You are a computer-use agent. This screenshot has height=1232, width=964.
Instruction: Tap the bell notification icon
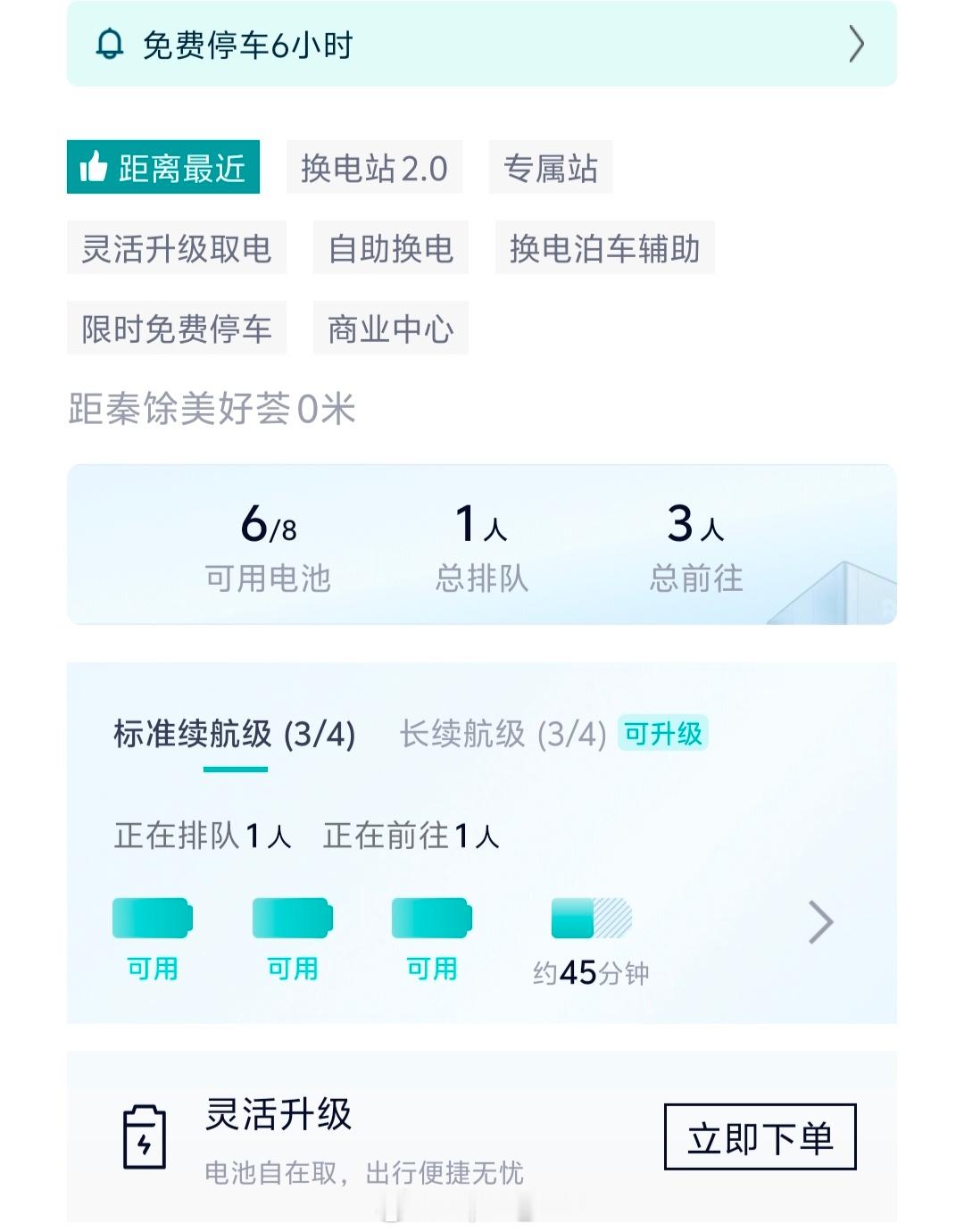pyautogui.click(x=110, y=44)
